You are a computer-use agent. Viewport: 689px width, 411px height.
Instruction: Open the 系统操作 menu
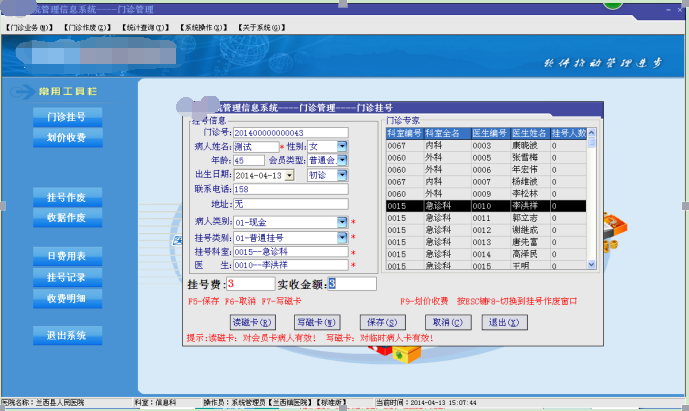tap(205, 28)
